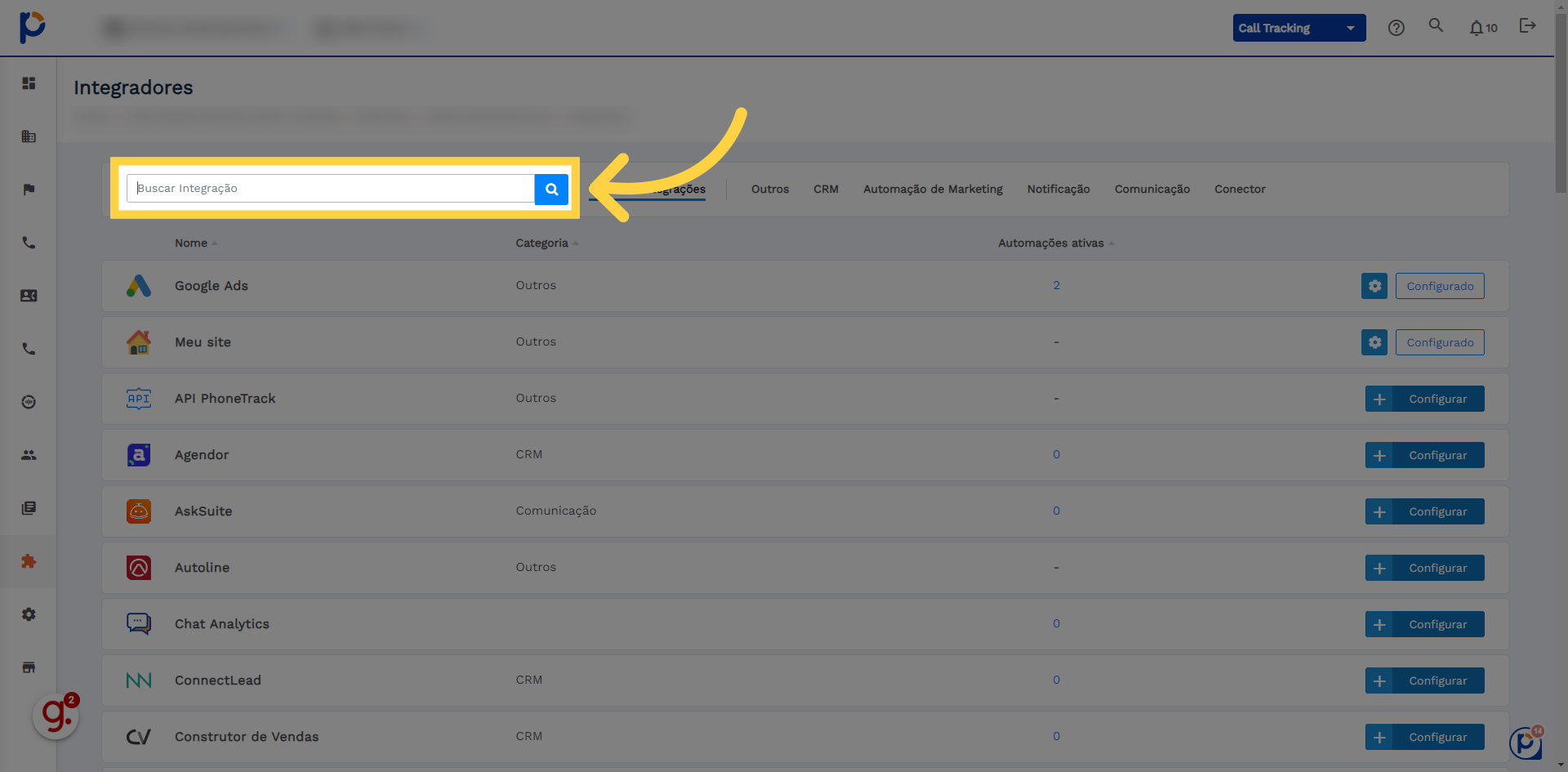Viewport: 1568px width, 772px height.
Task: Click Configurar for API PhoneTrack
Action: (1425, 399)
